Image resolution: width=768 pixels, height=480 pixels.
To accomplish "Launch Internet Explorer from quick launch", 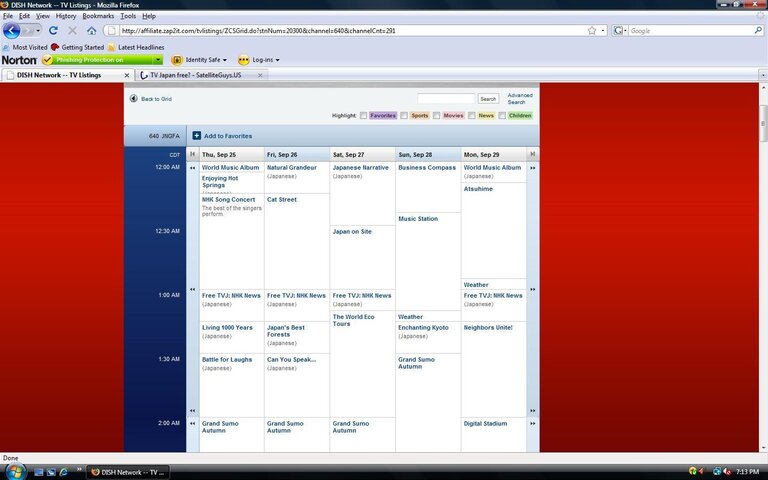I will (x=63, y=472).
